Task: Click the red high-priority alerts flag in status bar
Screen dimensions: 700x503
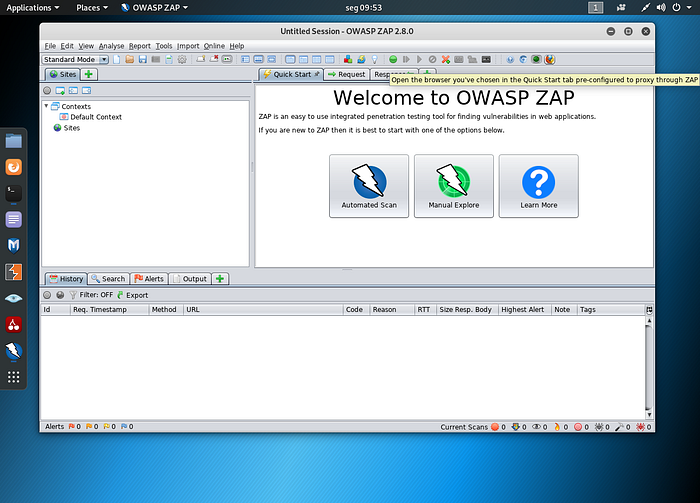Action: pyautogui.click(x=72, y=427)
